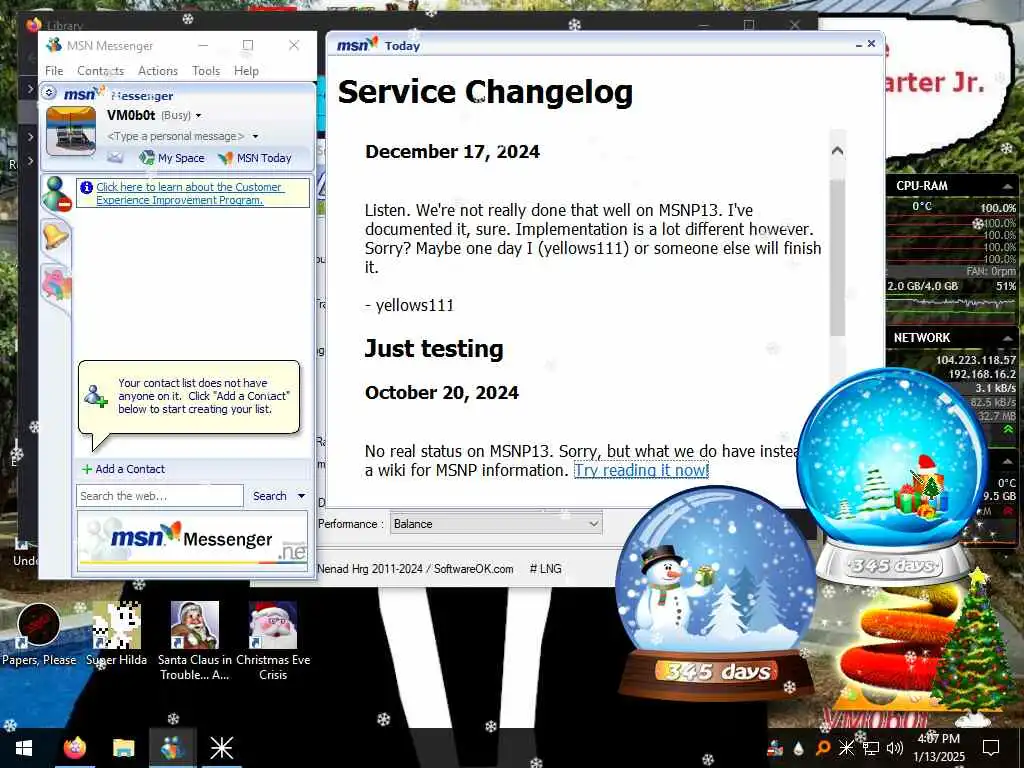Screen dimensions: 1024x768
Task: Open Firefox from the taskbar
Action: pyautogui.click(x=75, y=748)
